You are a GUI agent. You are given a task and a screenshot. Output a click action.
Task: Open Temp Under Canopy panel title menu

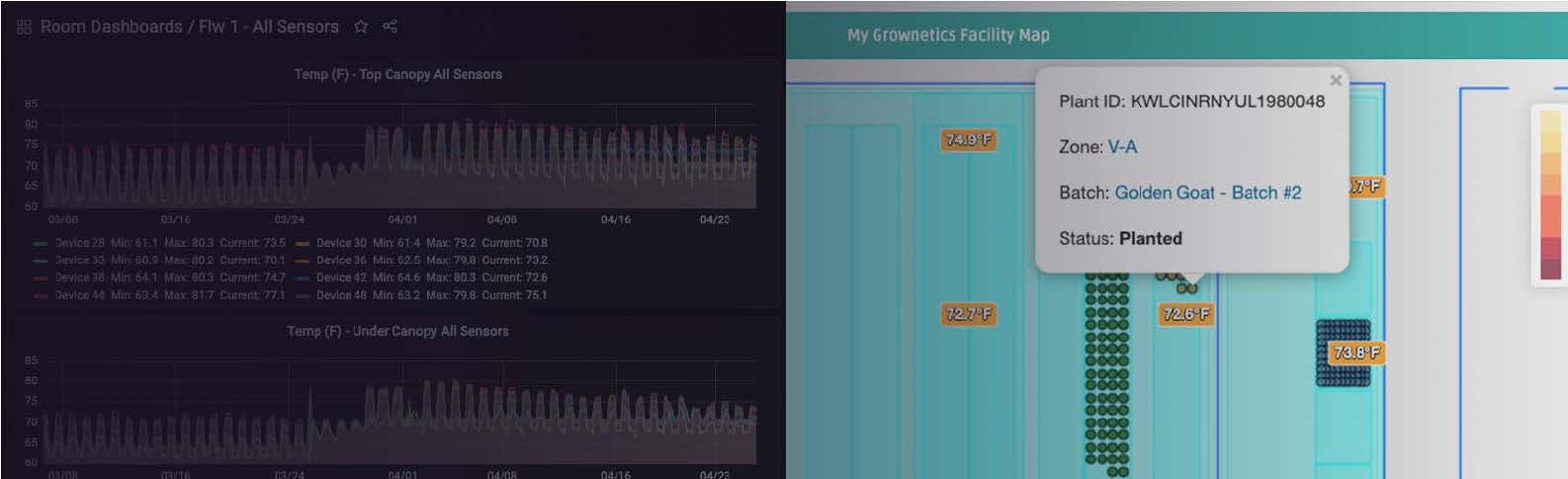point(398,331)
